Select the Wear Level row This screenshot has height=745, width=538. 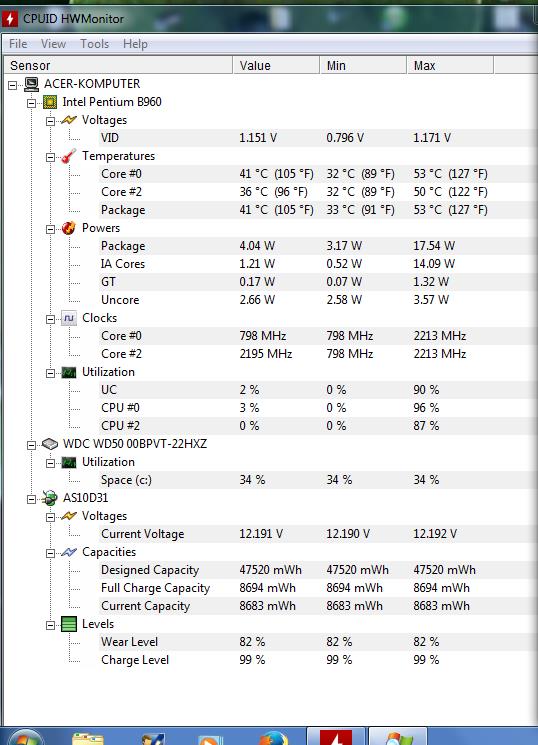pyautogui.click(x=269, y=642)
